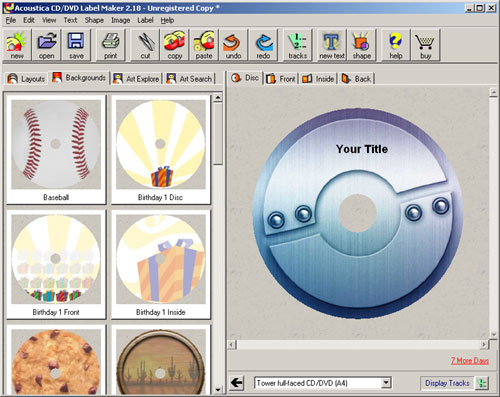Select the desert cactus barrel background
Image resolution: width=500 pixels, height=397 pixels.
161,360
